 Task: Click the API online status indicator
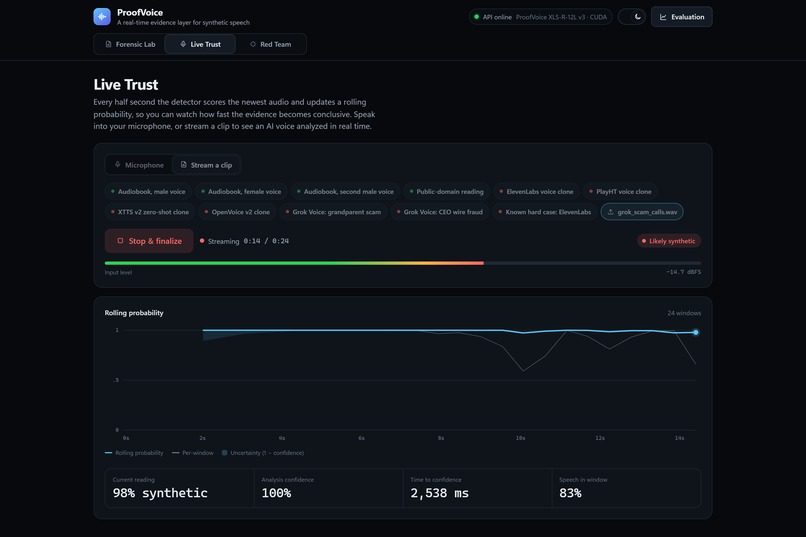click(540, 17)
